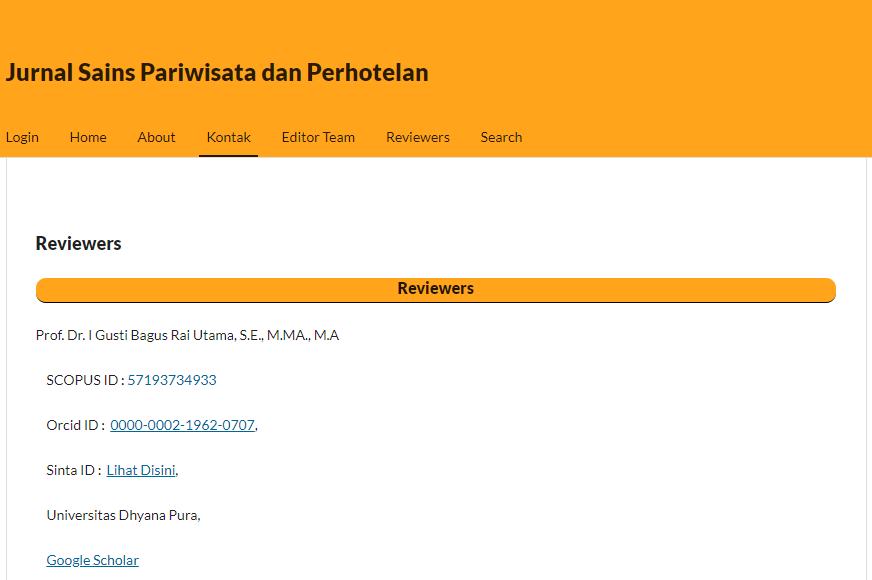Open the Google Scholar profile link
The width and height of the screenshot is (872, 580).
[x=92, y=560]
